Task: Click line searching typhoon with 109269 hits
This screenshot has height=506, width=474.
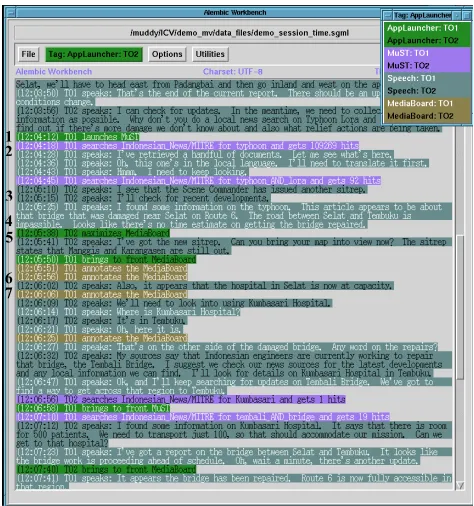Action: pos(188,146)
